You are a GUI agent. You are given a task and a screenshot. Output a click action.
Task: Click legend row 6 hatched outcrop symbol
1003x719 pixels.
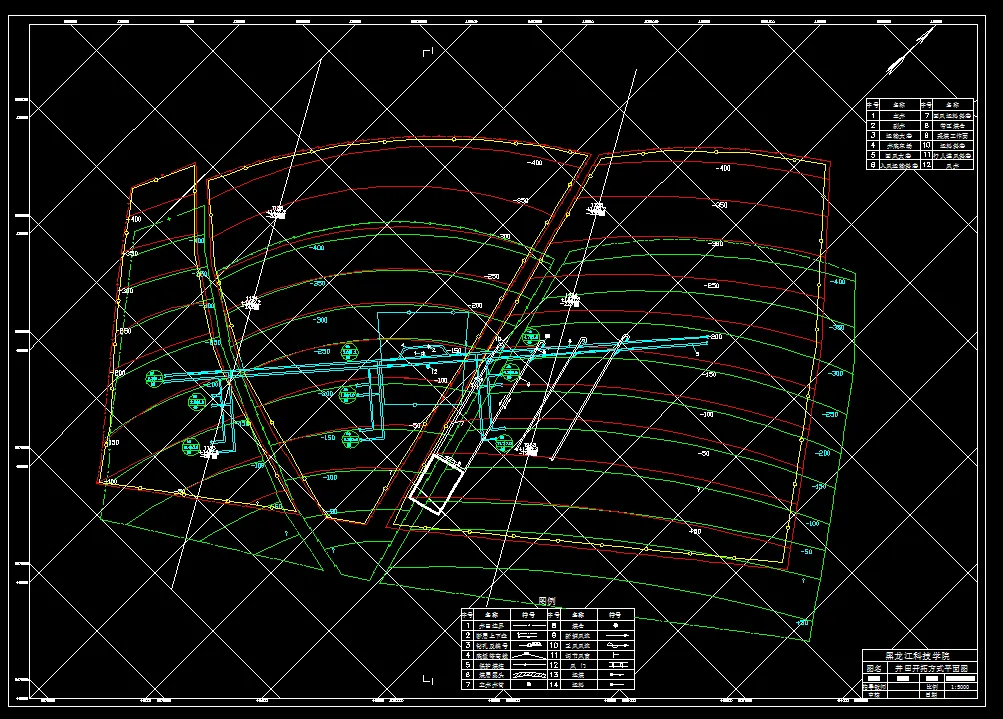[x=529, y=675]
